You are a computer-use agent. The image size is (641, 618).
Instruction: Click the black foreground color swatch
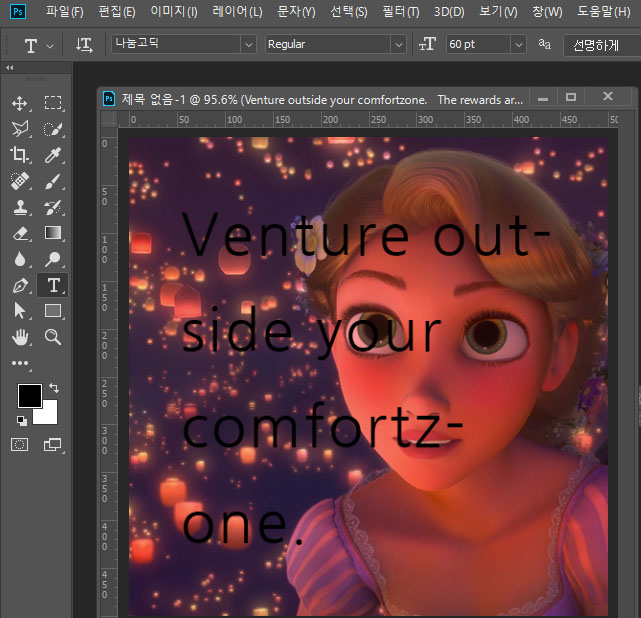[29, 395]
